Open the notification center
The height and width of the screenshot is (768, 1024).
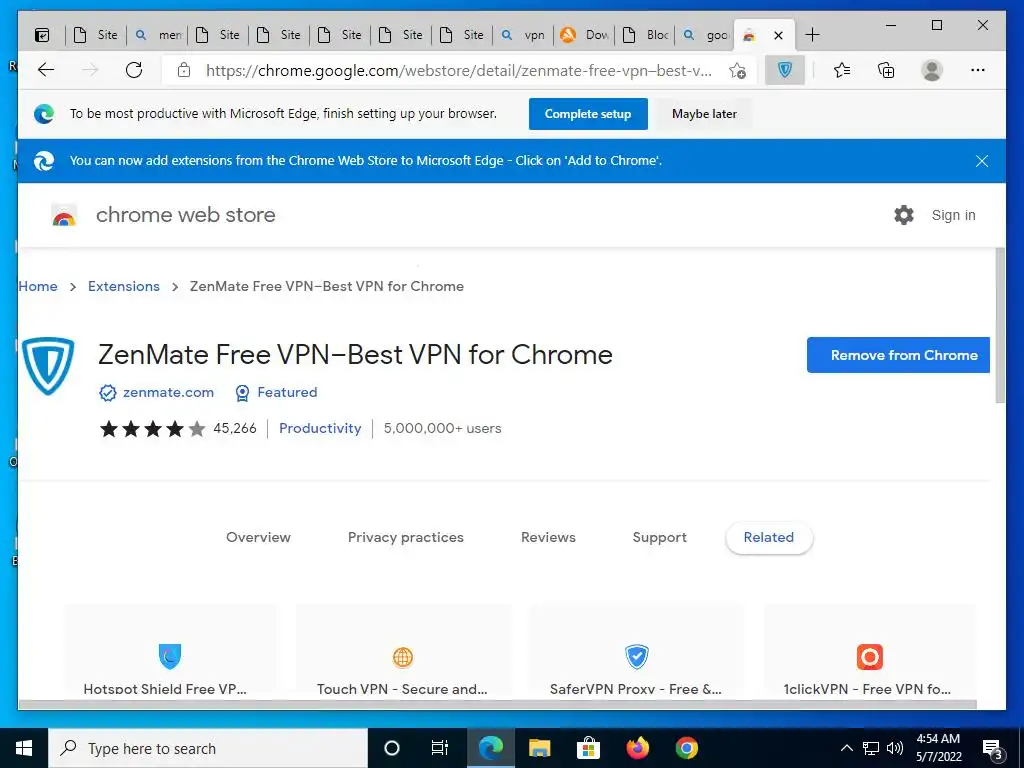click(x=993, y=750)
